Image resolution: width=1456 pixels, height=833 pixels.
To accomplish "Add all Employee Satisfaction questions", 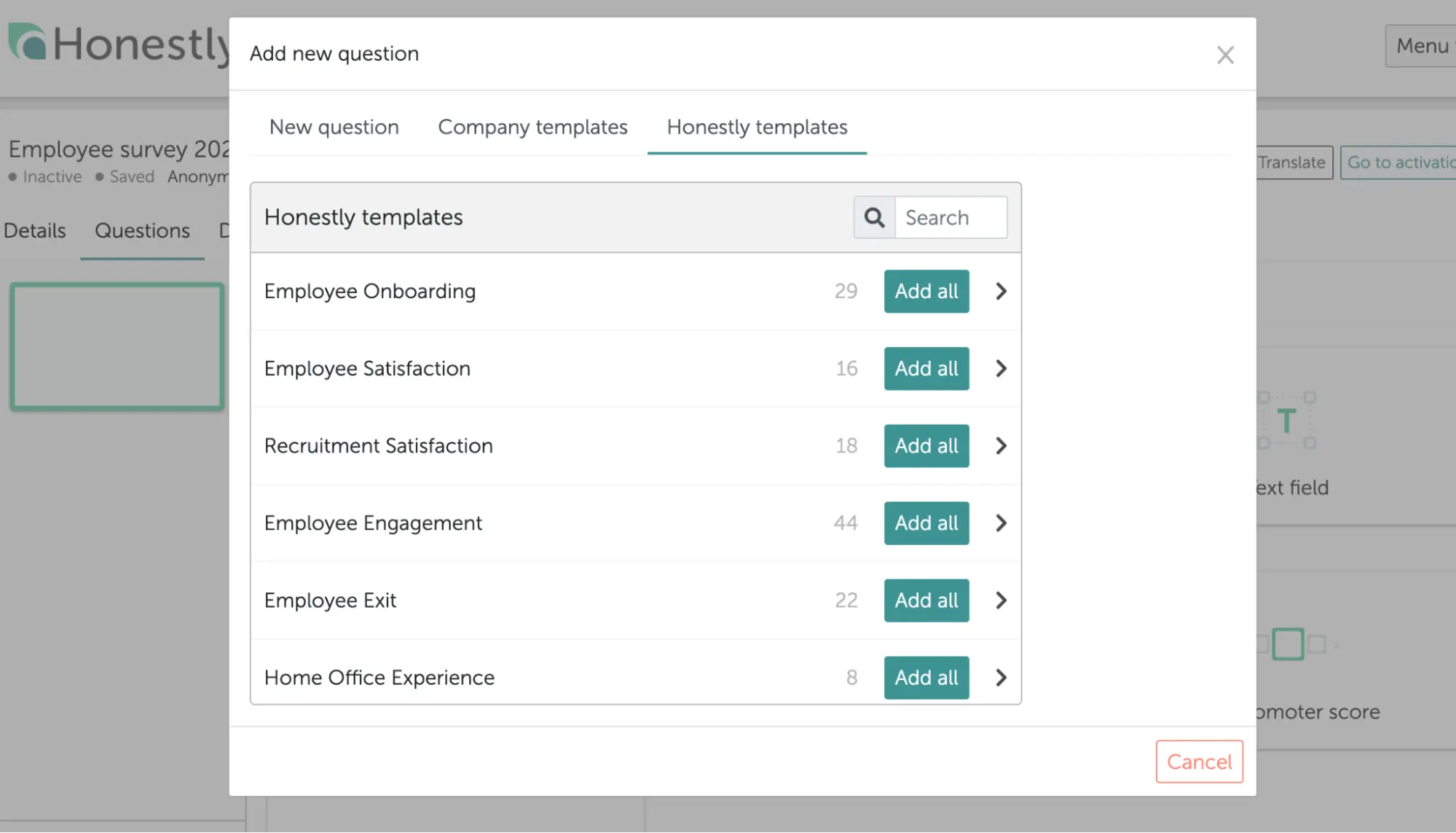I will [x=926, y=369].
